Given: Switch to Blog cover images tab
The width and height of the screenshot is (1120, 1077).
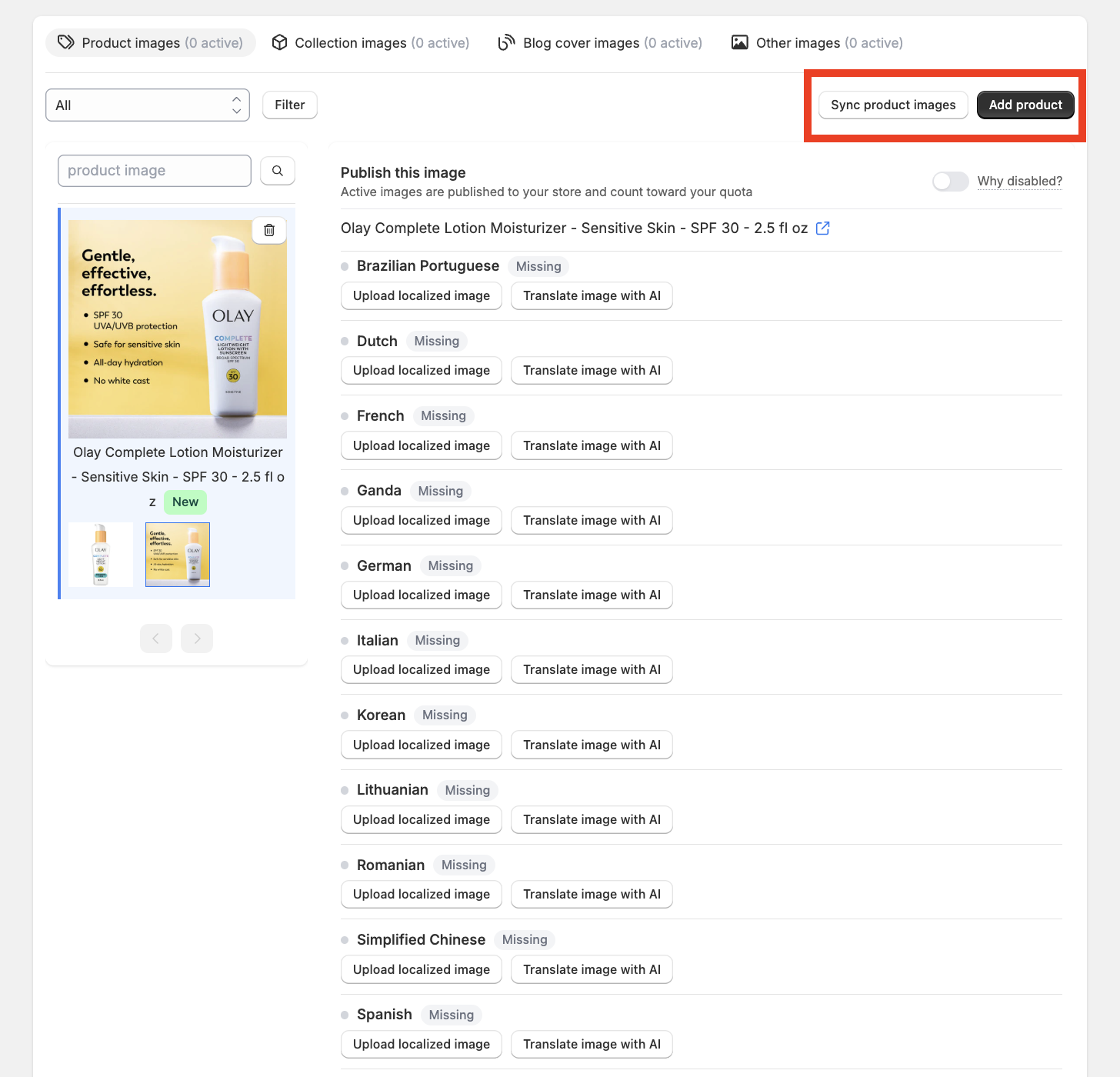Looking at the screenshot, I should (x=600, y=43).
